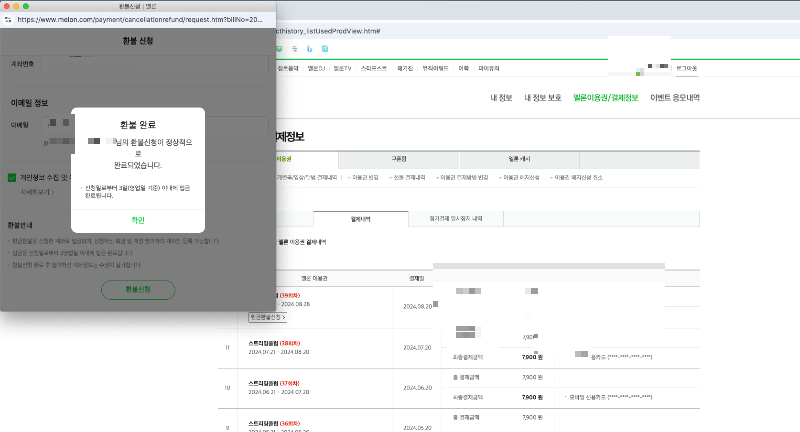Click the 이메일 input field in popup
Screen dimensions: 800x432
(155, 125)
